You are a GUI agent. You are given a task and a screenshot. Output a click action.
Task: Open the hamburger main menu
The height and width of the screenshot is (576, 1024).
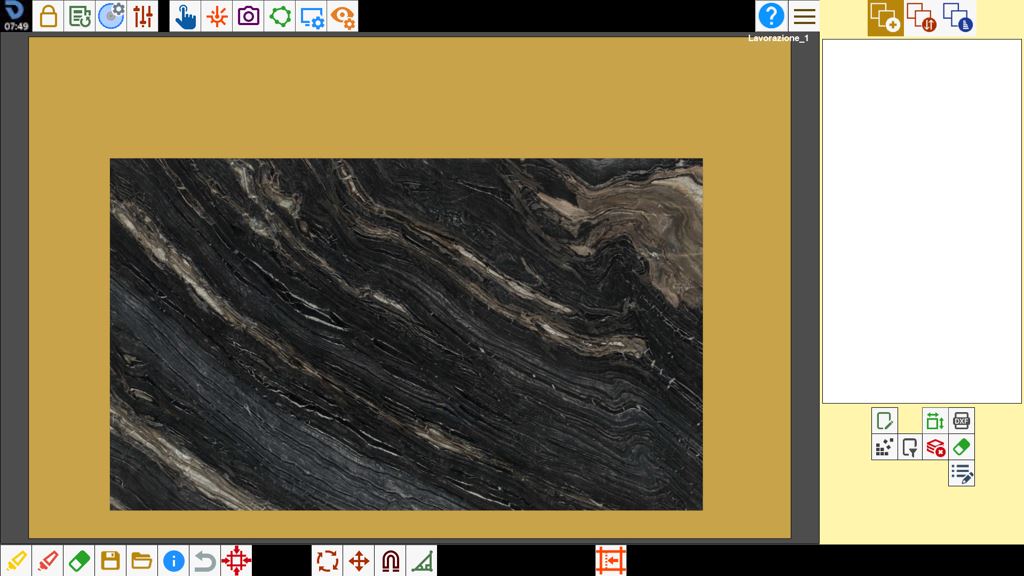804,16
